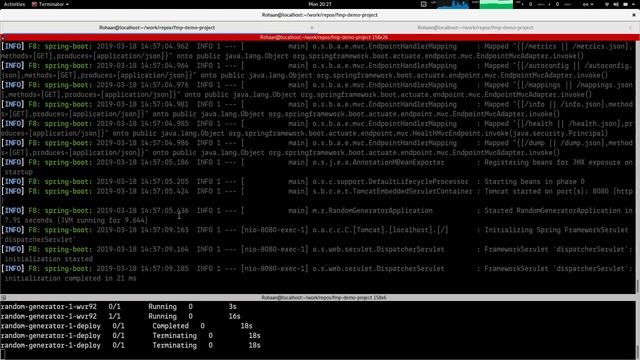The height and width of the screenshot is (360, 640).
Task: Click the 'Completed' status in the pod list
Action: (170, 326)
